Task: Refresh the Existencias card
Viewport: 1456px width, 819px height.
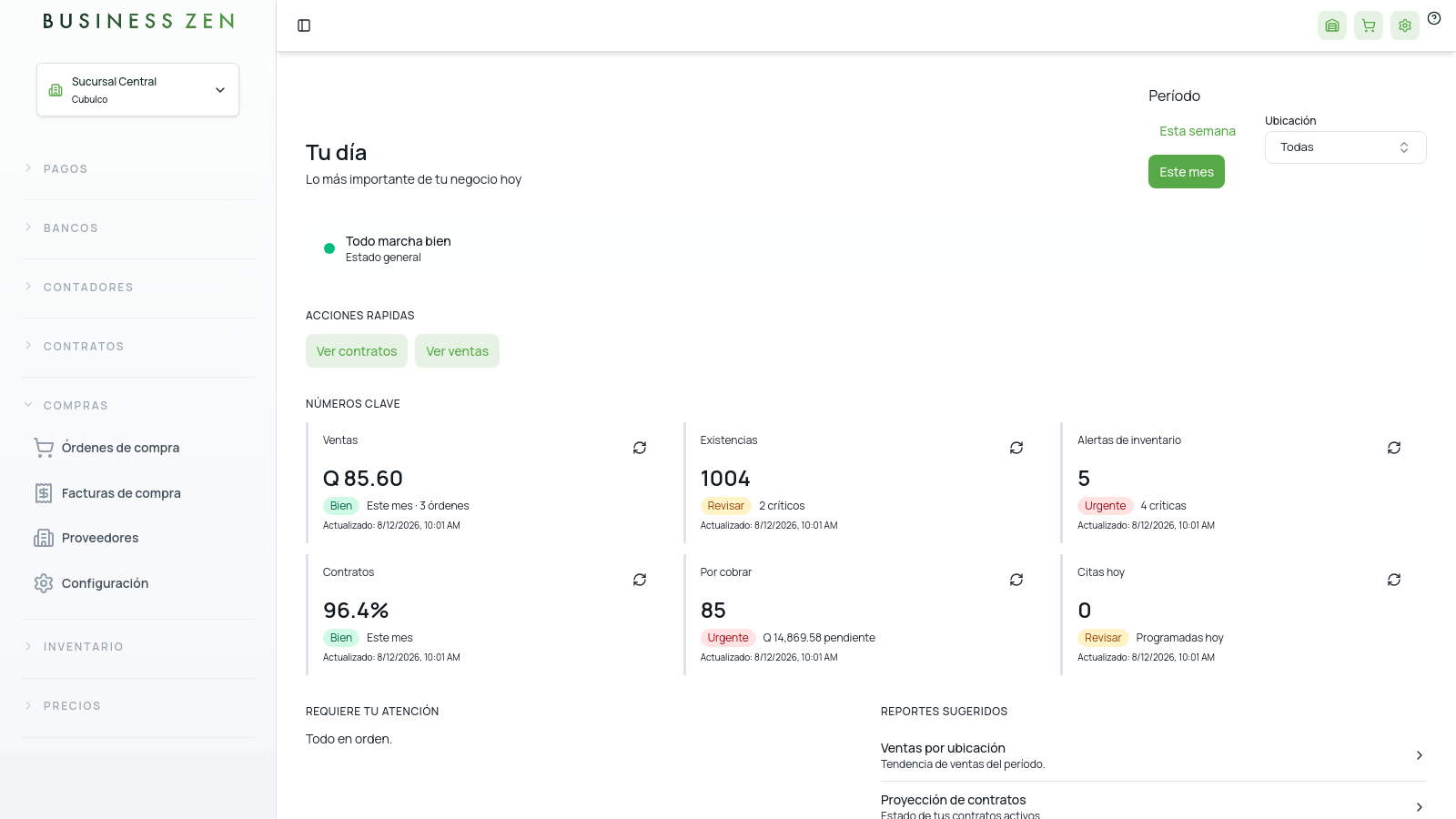Action: pos(1016,448)
